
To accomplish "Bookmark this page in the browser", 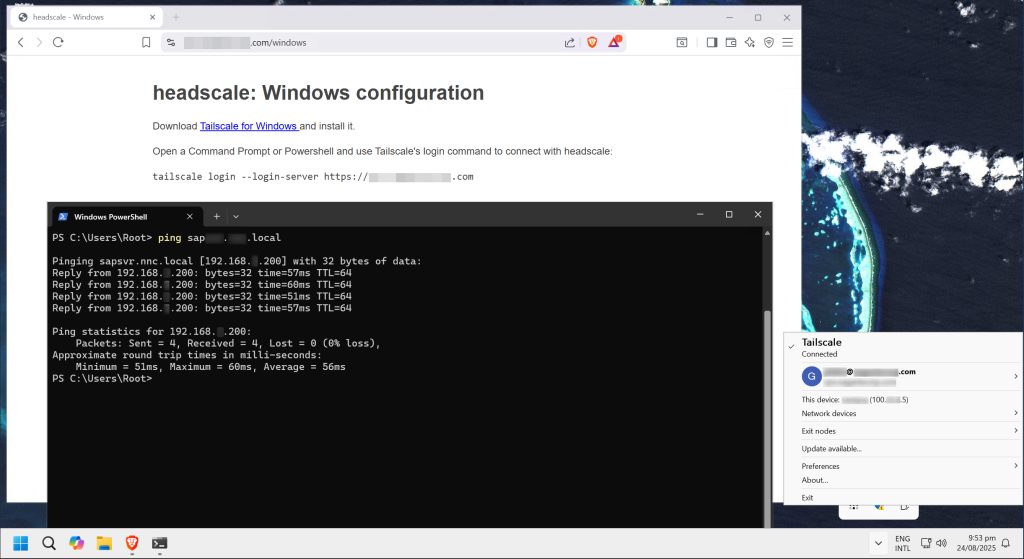I will [x=146, y=42].
